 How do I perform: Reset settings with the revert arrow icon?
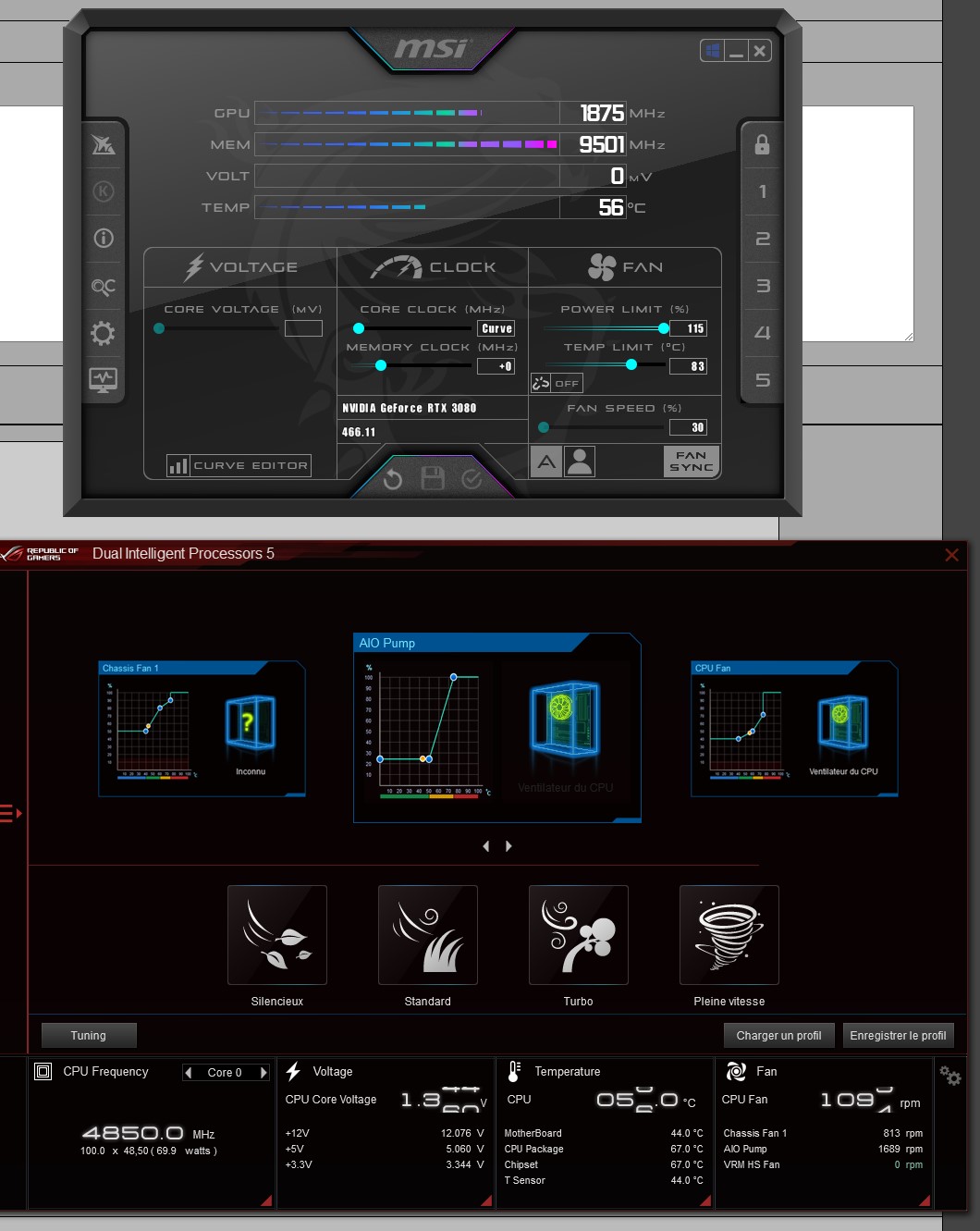[x=393, y=478]
